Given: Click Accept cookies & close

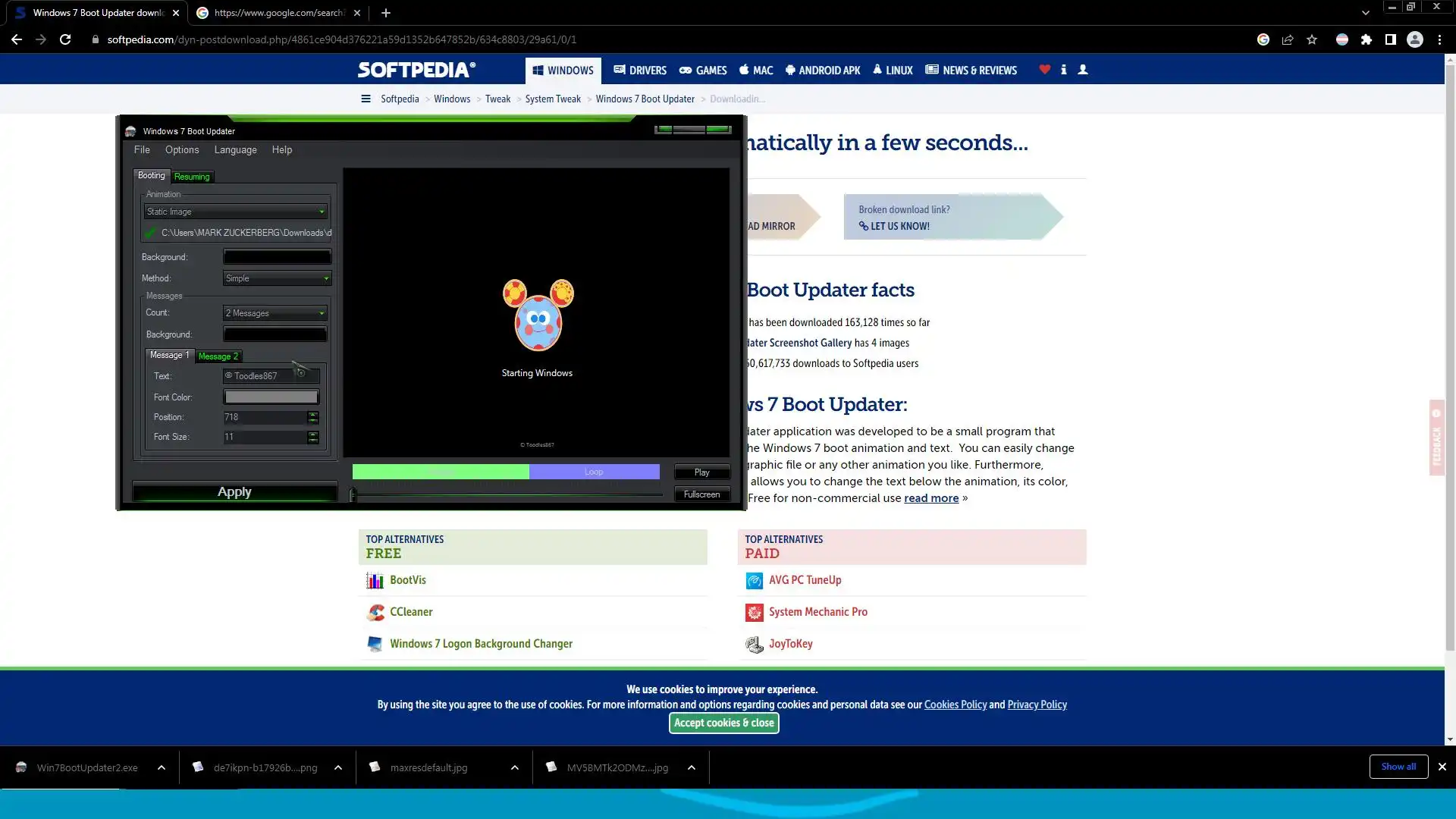Looking at the screenshot, I should coord(723,723).
